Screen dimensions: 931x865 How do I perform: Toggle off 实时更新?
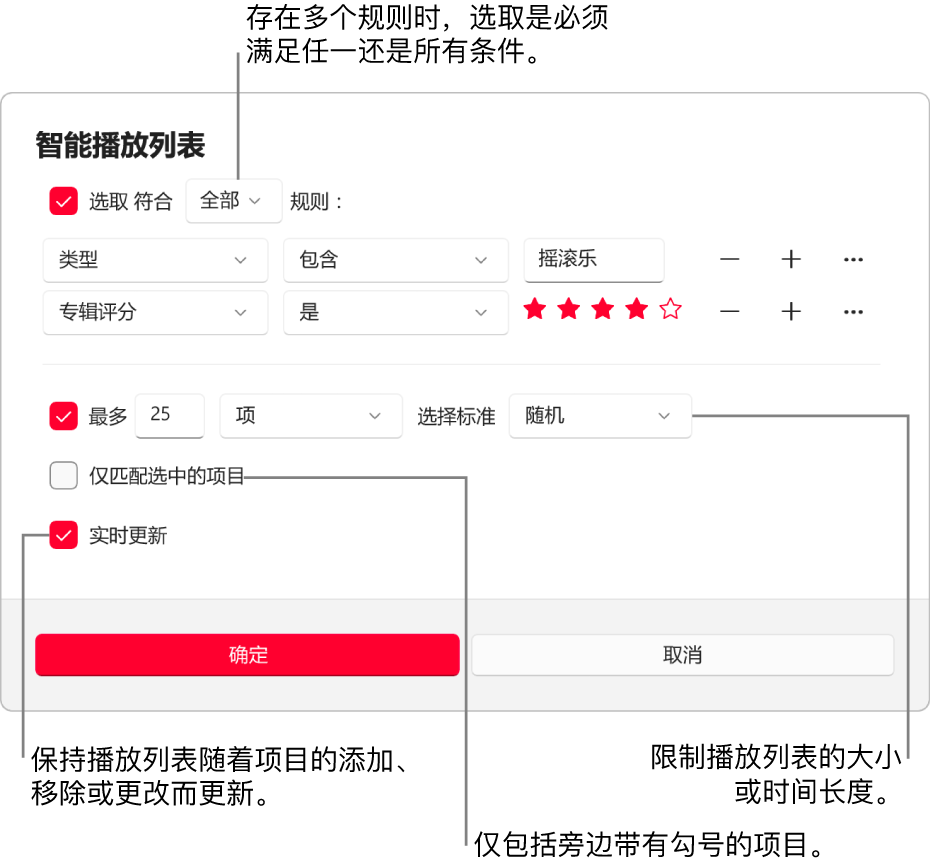pyautogui.click(x=63, y=536)
